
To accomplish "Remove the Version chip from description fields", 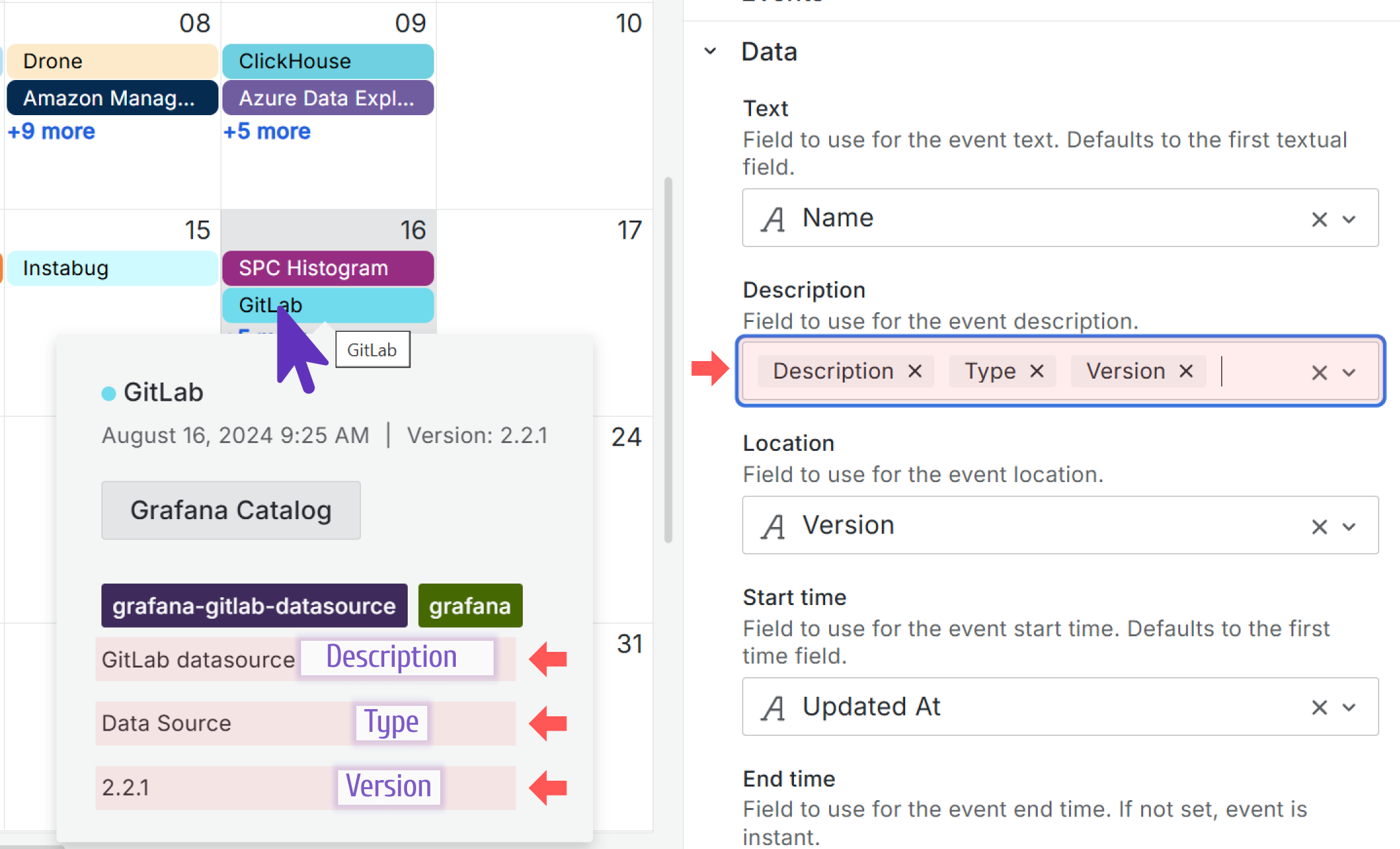I will (1186, 371).
